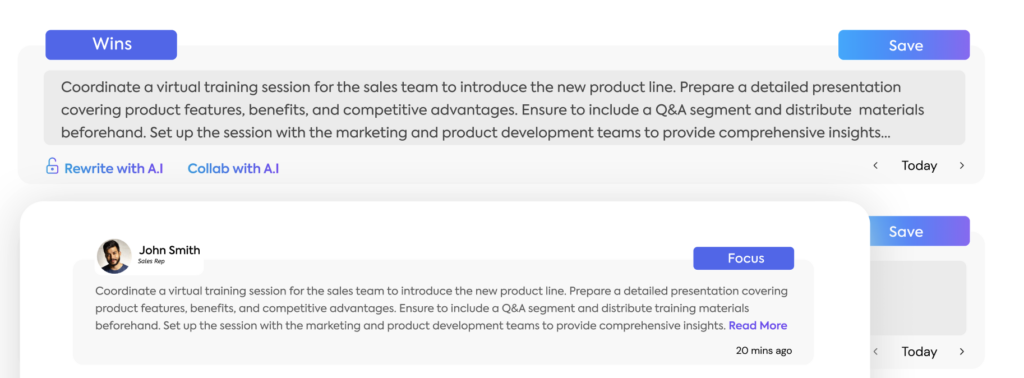Click the John Smith name label

[x=170, y=250]
